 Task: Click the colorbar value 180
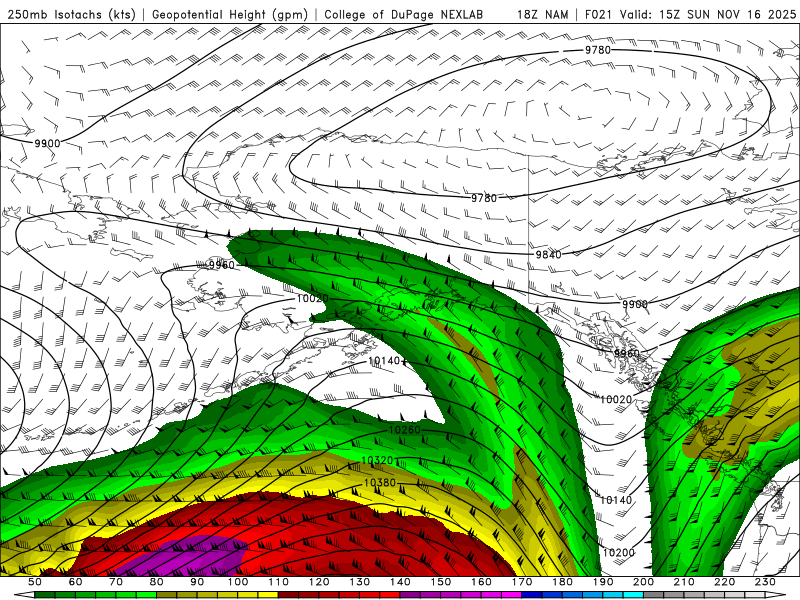pos(563,582)
